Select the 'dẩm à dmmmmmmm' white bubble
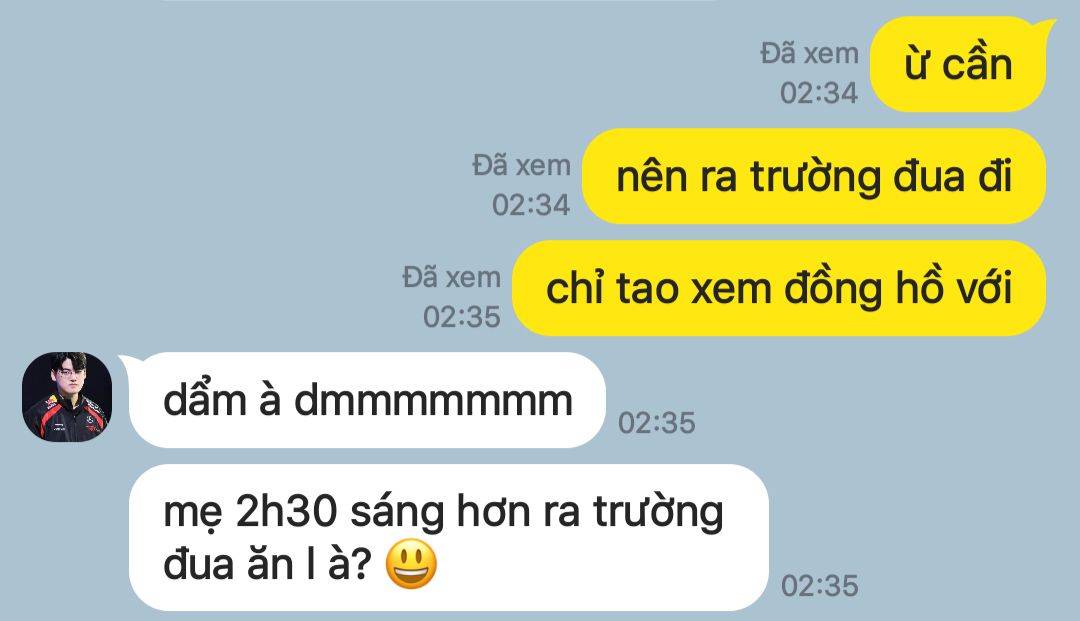Screen dimensions: 1080x621 pyautogui.click(x=367, y=400)
